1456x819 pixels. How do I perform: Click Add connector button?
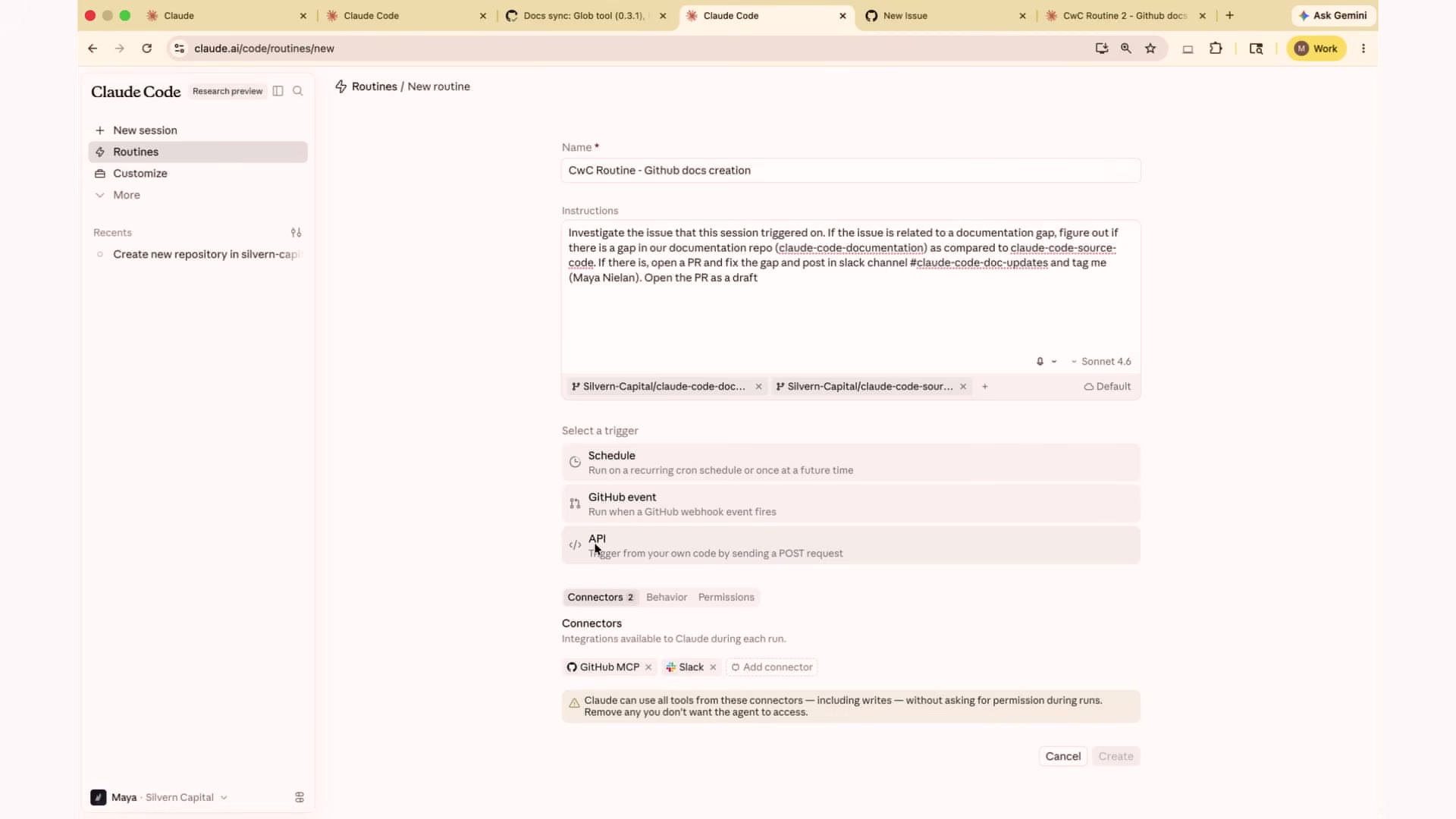pyautogui.click(x=772, y=667)
